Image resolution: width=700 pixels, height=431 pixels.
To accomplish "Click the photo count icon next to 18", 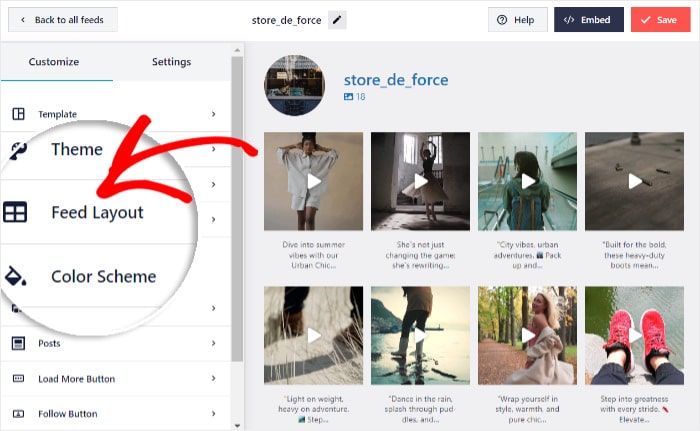I will point(348,96).
